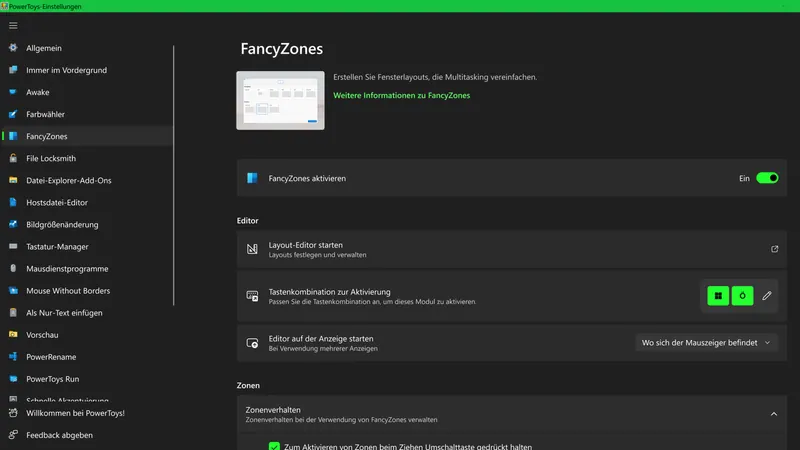Screen dimensions: 800x450
Task: Click the Mouse Without Borders icon
Action: tap(13, 291)
